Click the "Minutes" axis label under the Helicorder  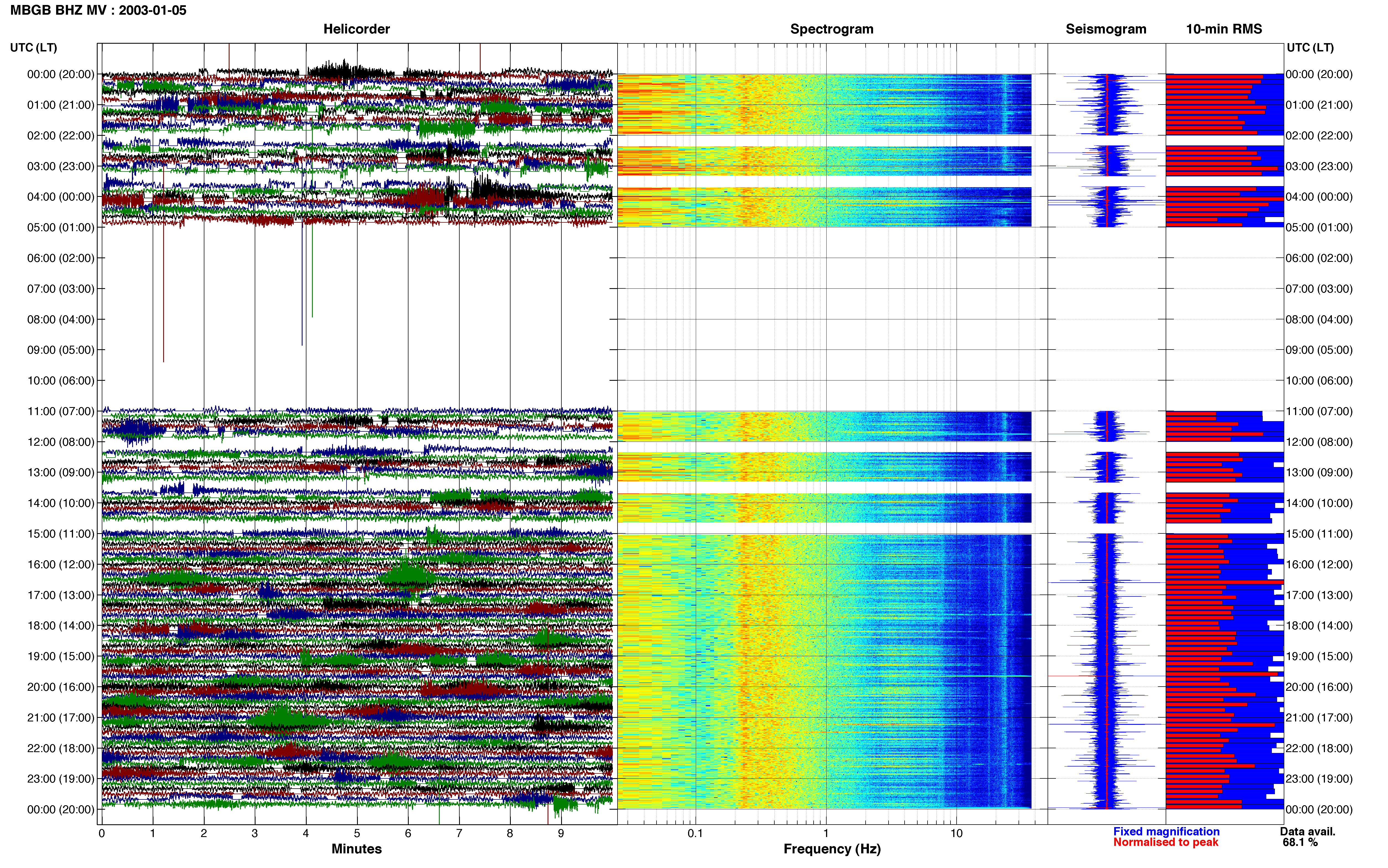pos(356,848)
